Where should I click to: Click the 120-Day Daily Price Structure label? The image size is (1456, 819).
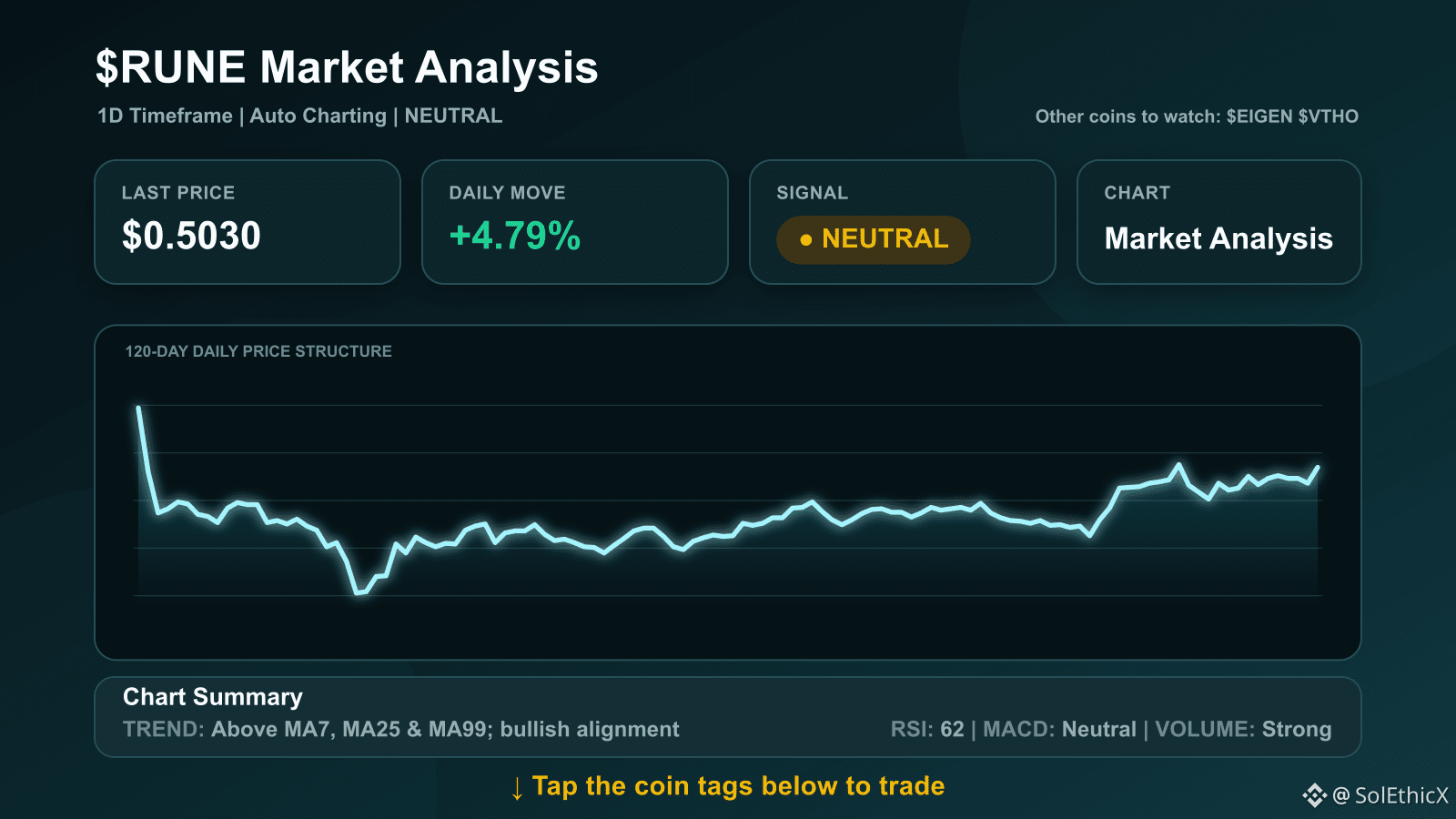pos(258,351)
